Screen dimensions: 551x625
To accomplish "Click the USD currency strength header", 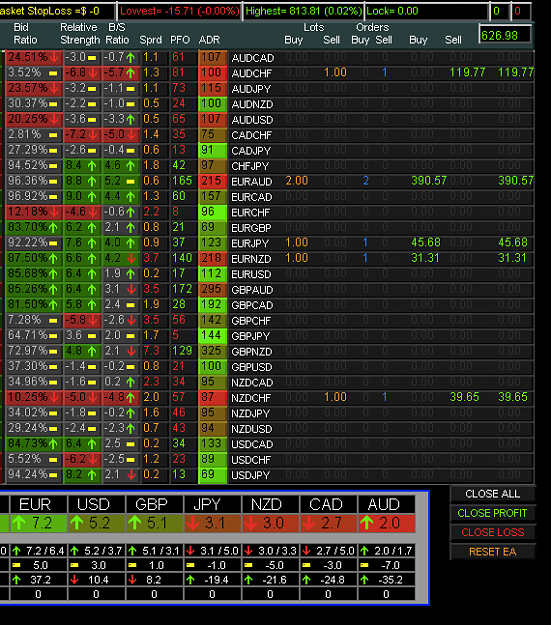I will (96, 505).
